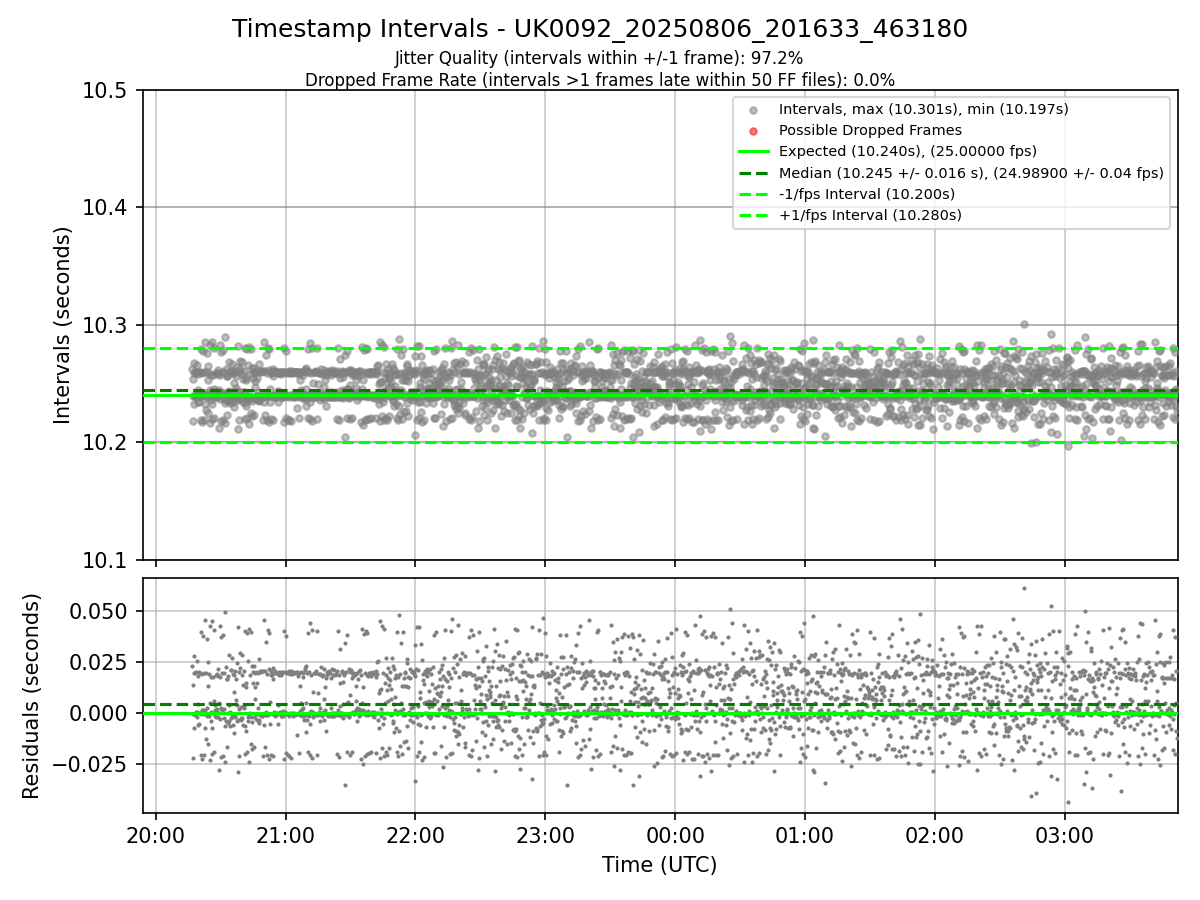Click the dashed green sample beside '-1/fps Interval'

[754, 194]
